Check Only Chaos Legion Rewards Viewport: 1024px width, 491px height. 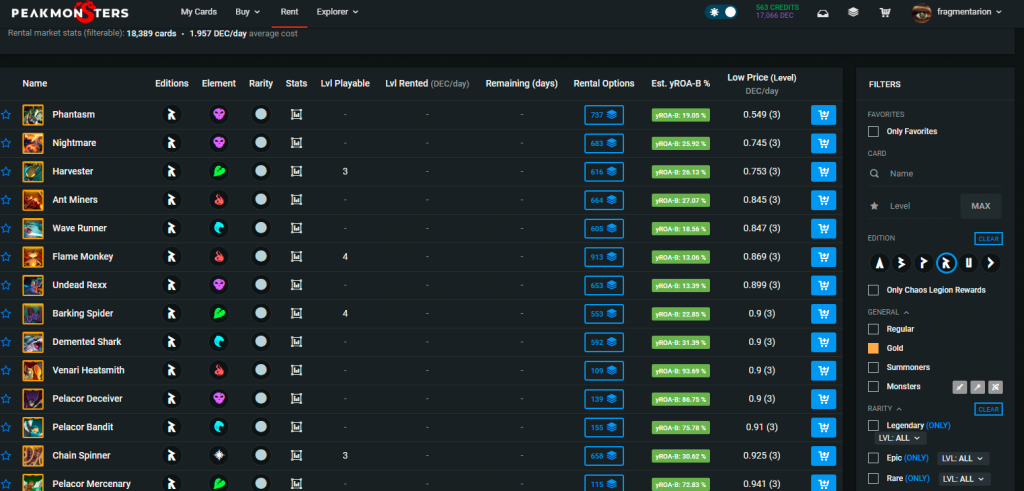click(873, 290)
